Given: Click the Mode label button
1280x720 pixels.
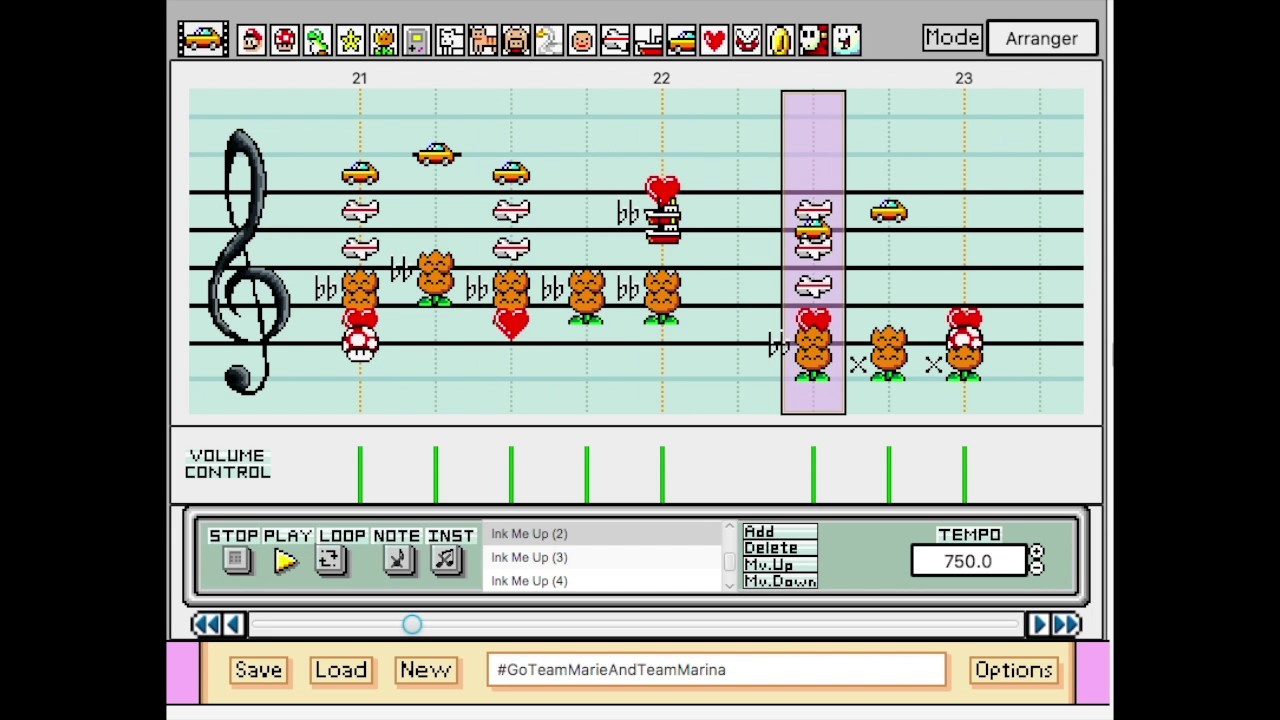Looking at the screenshot, I should [x=952, y=38].
